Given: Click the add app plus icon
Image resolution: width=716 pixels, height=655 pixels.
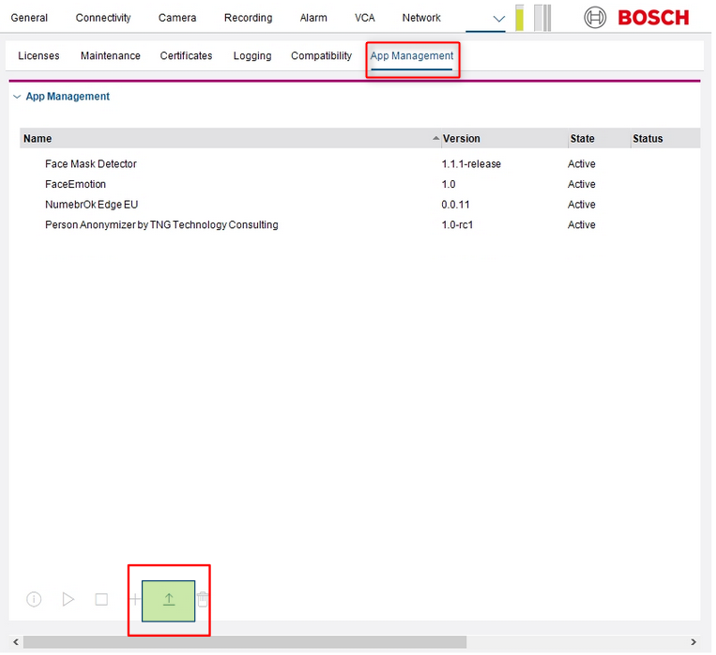Looking at the screenshot, I should [x=135, y=599].
